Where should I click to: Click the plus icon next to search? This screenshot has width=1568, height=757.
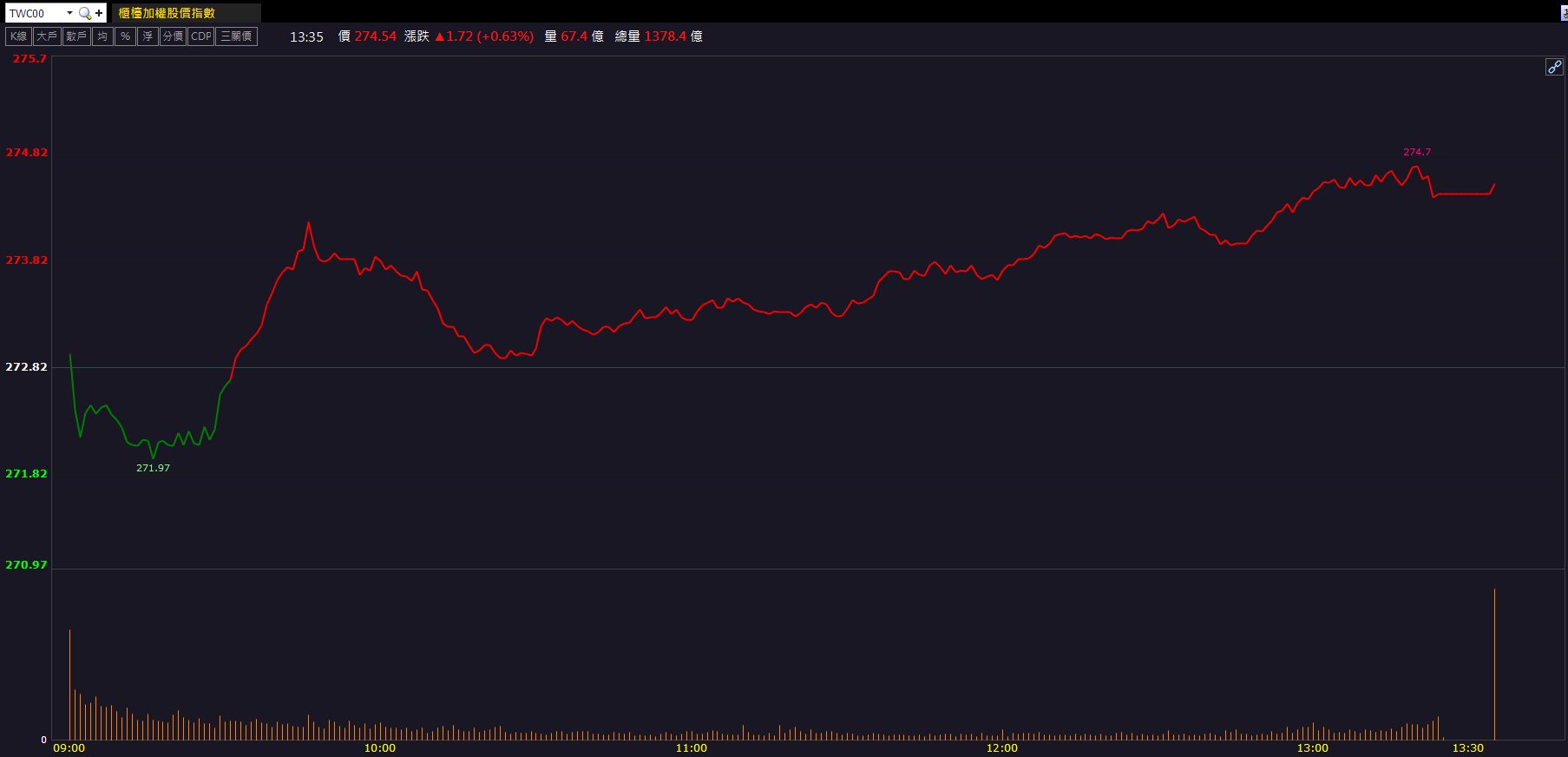point(99,13)
